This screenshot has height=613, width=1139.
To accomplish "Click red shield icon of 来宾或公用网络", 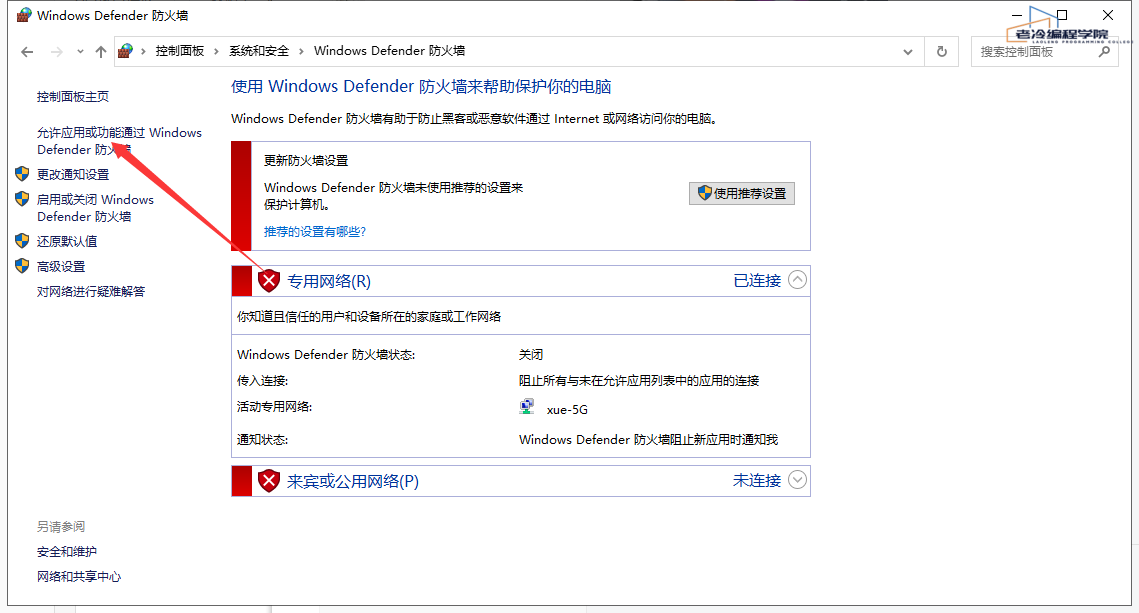I will 269,481.
